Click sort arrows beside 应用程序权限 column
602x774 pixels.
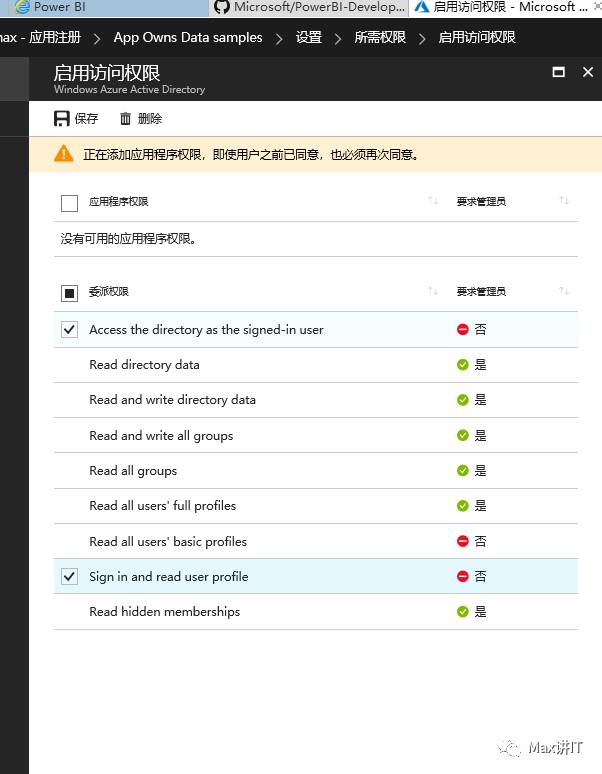[x=433, y=200]
